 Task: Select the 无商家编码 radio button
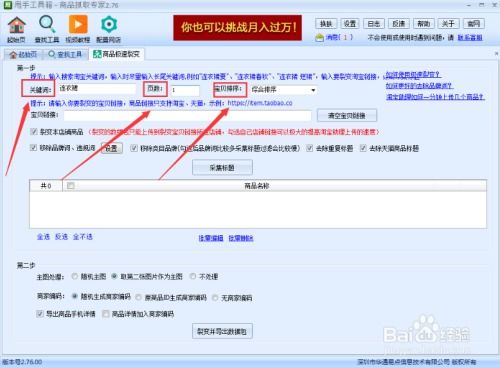pyautogui.click(x=215, y=298)
